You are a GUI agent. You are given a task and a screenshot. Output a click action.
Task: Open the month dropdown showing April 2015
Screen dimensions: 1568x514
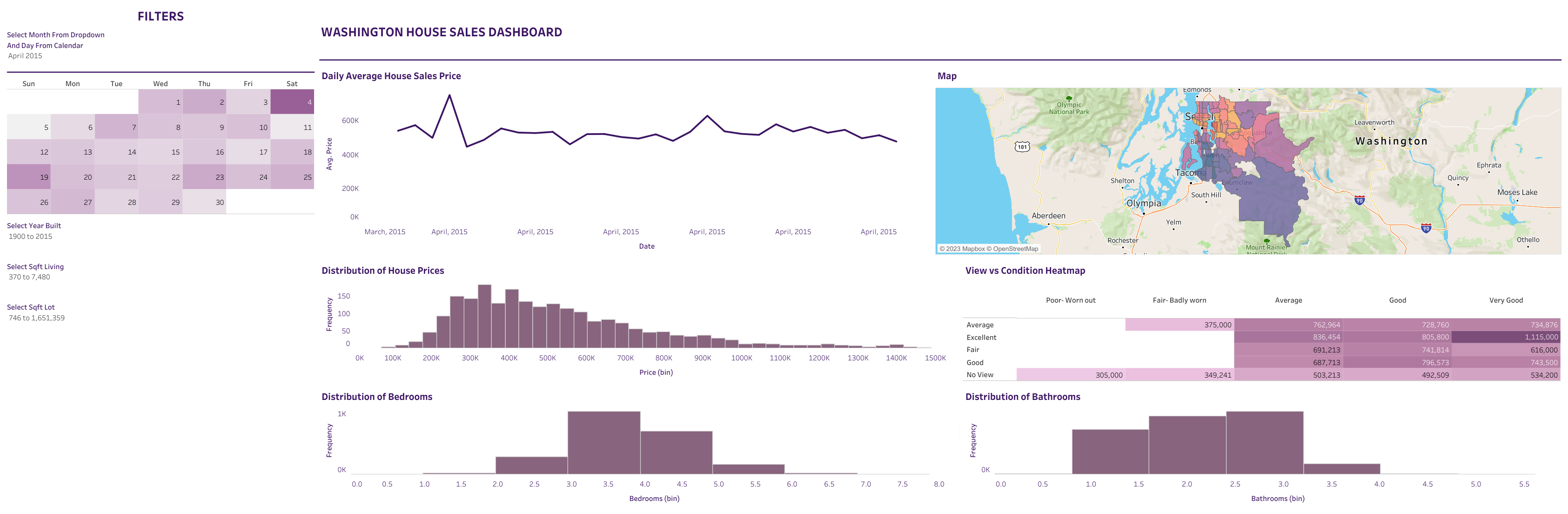click(x=26, y=55)
